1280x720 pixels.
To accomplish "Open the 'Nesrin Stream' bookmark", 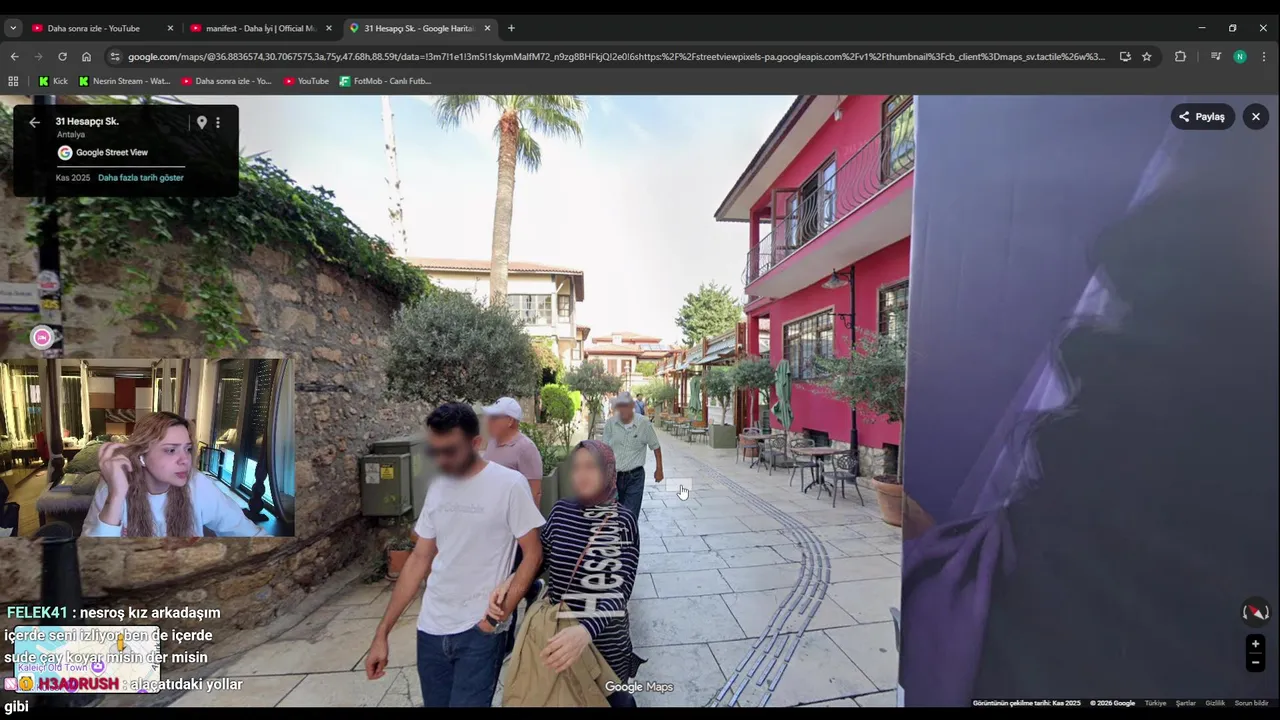I will [125, 81].
